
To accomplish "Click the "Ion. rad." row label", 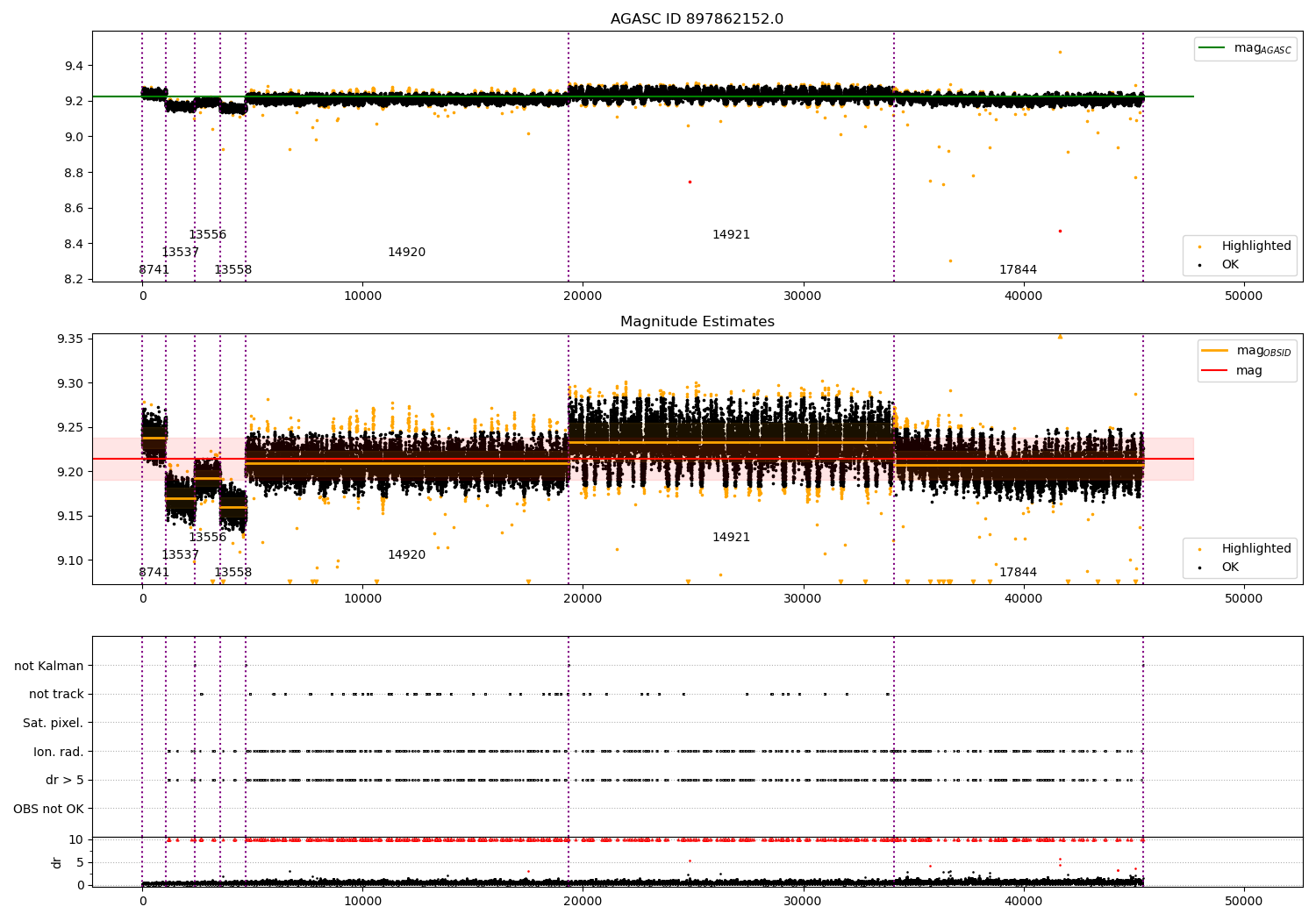I will click(x=59, y=752).
